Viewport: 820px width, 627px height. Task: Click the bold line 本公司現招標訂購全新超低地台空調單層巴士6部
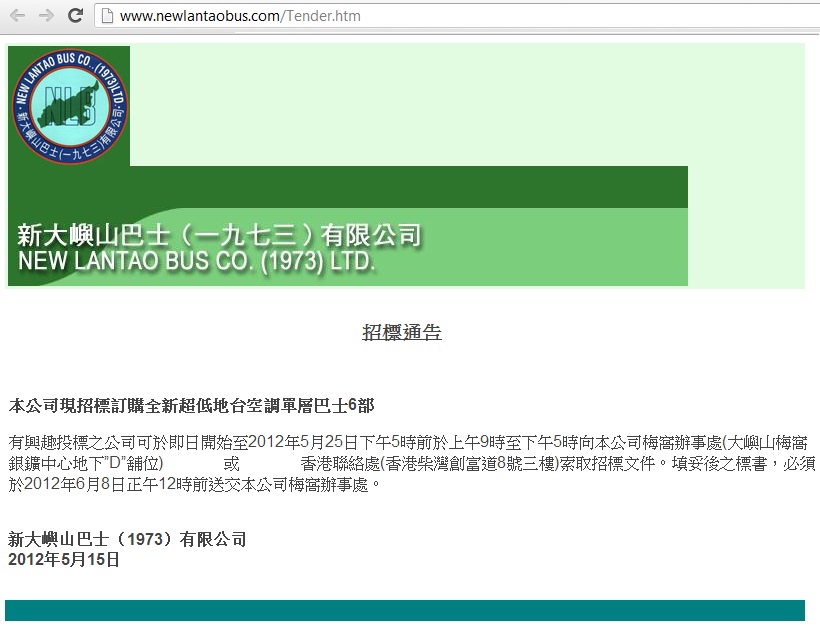[x=191, y=405]
